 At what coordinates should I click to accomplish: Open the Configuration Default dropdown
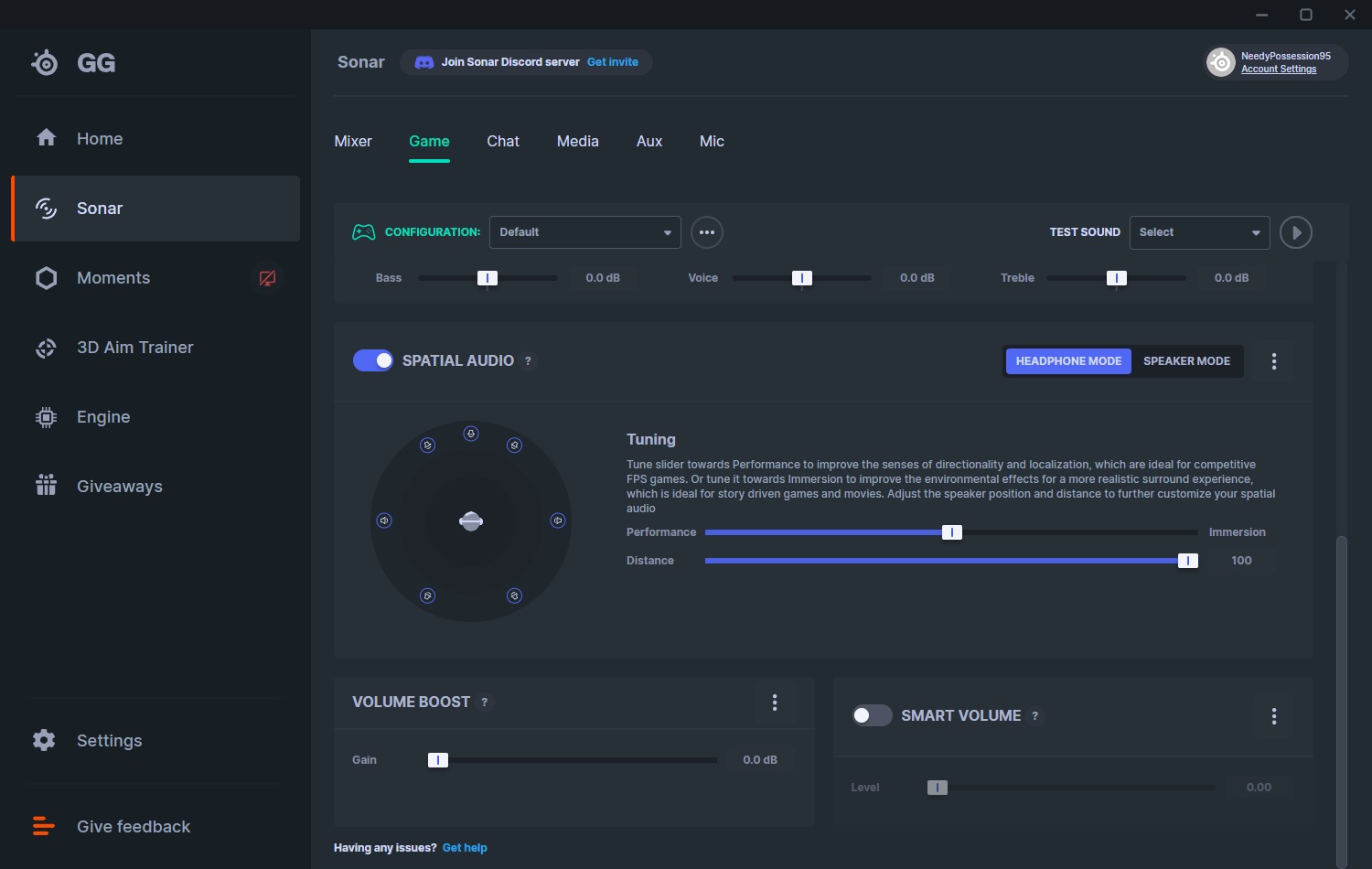(x=585, y=232)
